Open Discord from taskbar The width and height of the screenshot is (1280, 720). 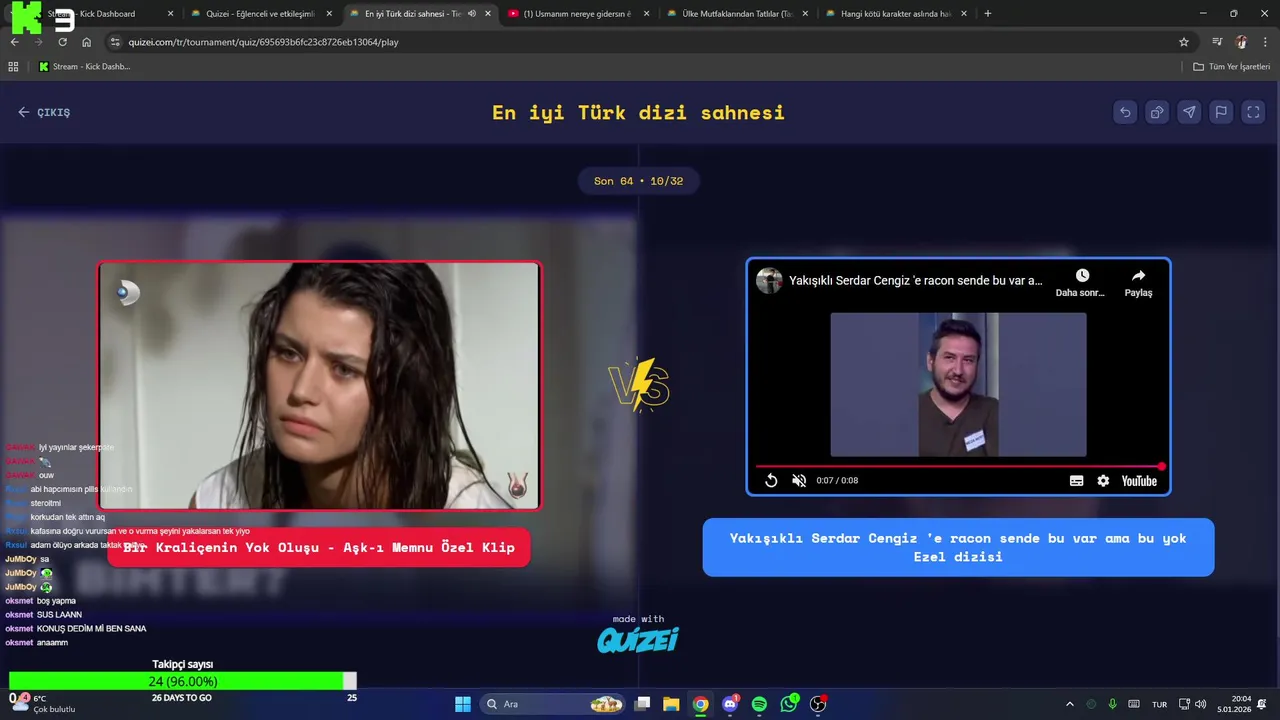click(x=730, y=704)
